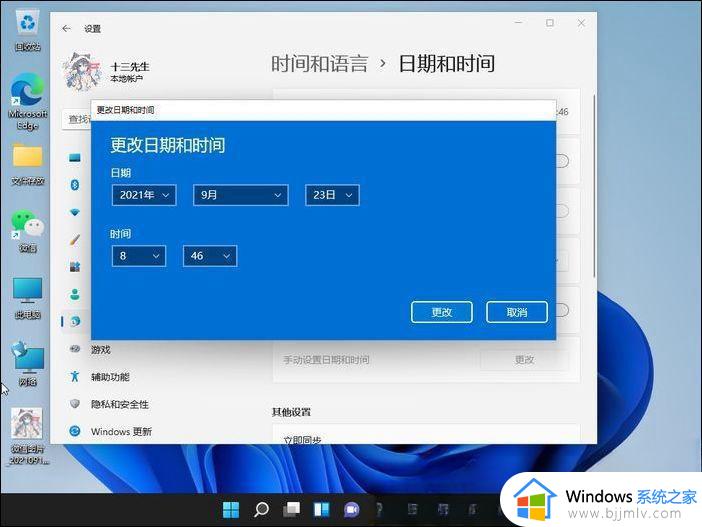This screenshot has height=527, width=702.
Task: Open the hour dropdown showing 8
Action: (x=139, y=256)
